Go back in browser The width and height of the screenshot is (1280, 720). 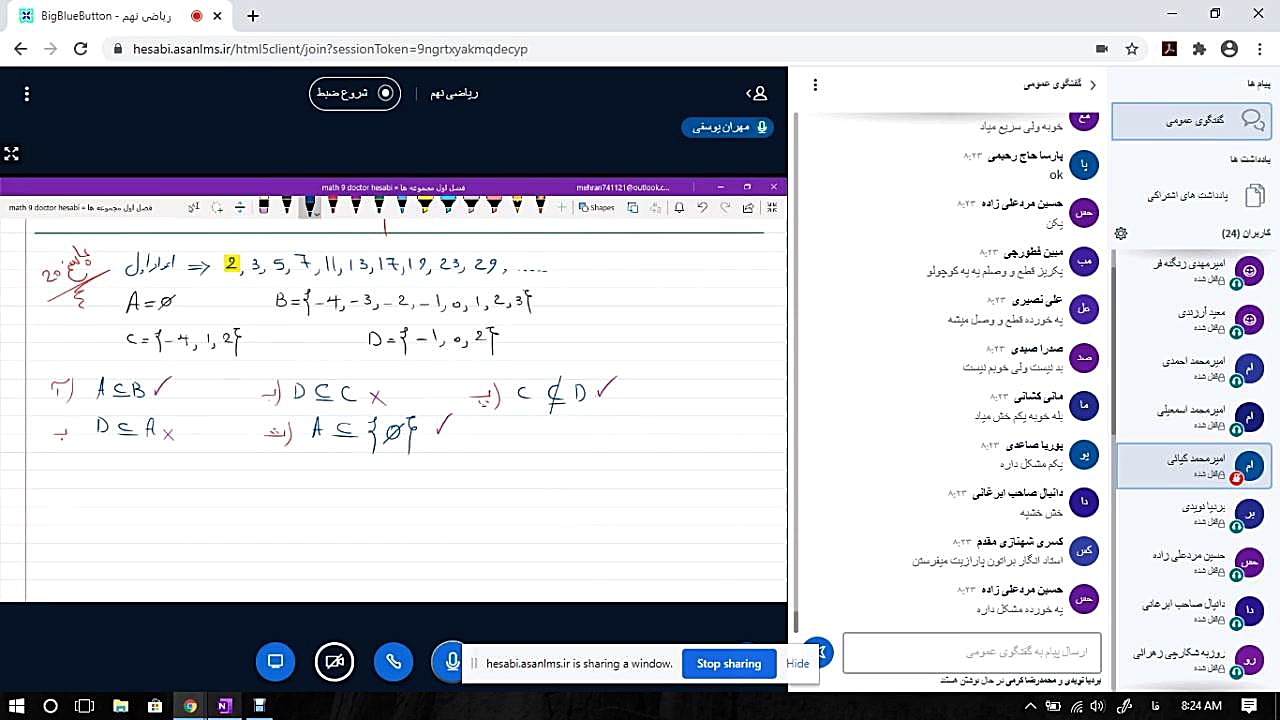coord(21,48)
